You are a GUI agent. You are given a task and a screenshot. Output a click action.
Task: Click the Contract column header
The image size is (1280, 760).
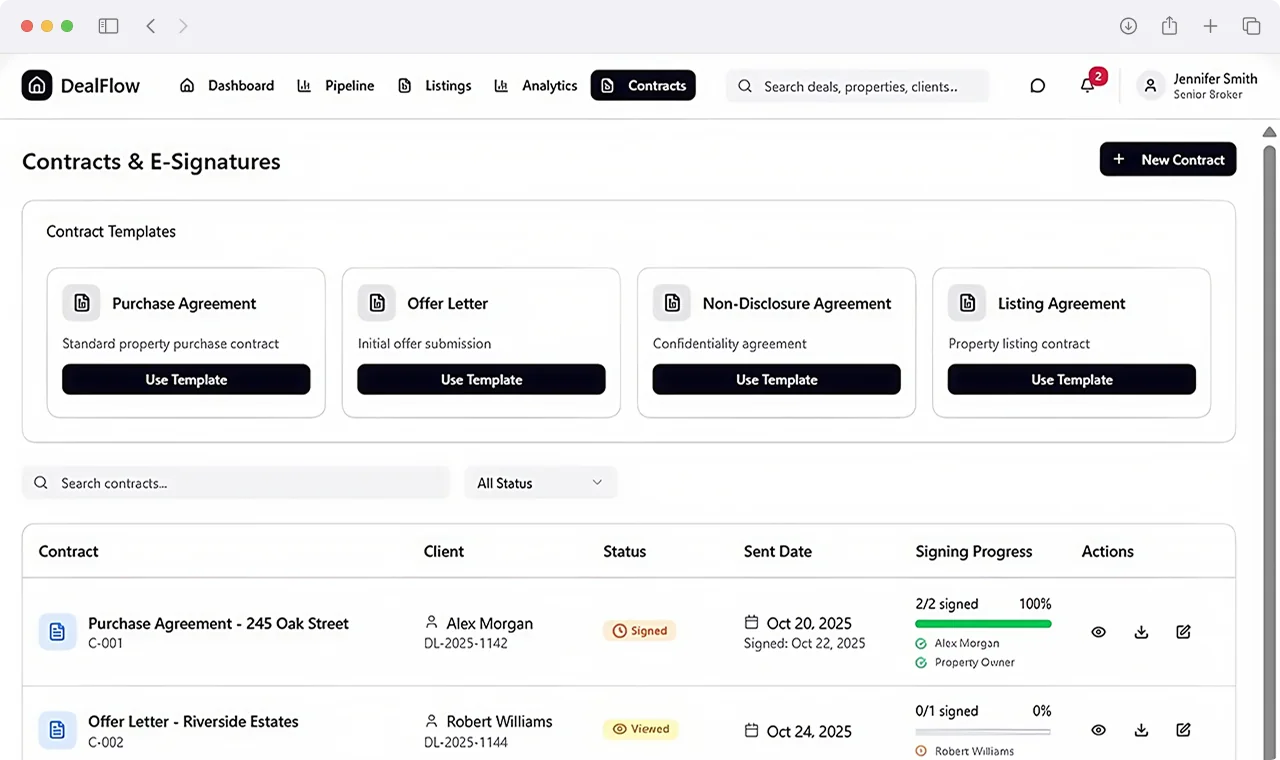tap(68, 551)
